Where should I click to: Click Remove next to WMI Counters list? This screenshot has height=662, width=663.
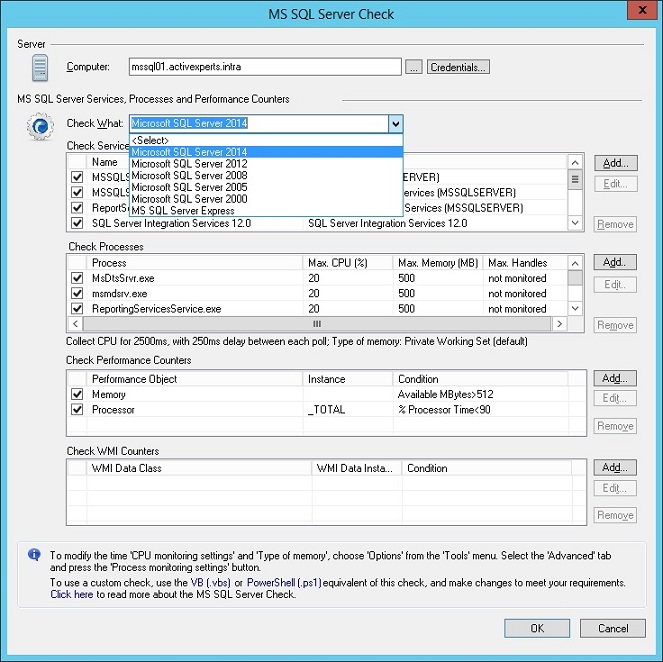click(x=615, y=515)
